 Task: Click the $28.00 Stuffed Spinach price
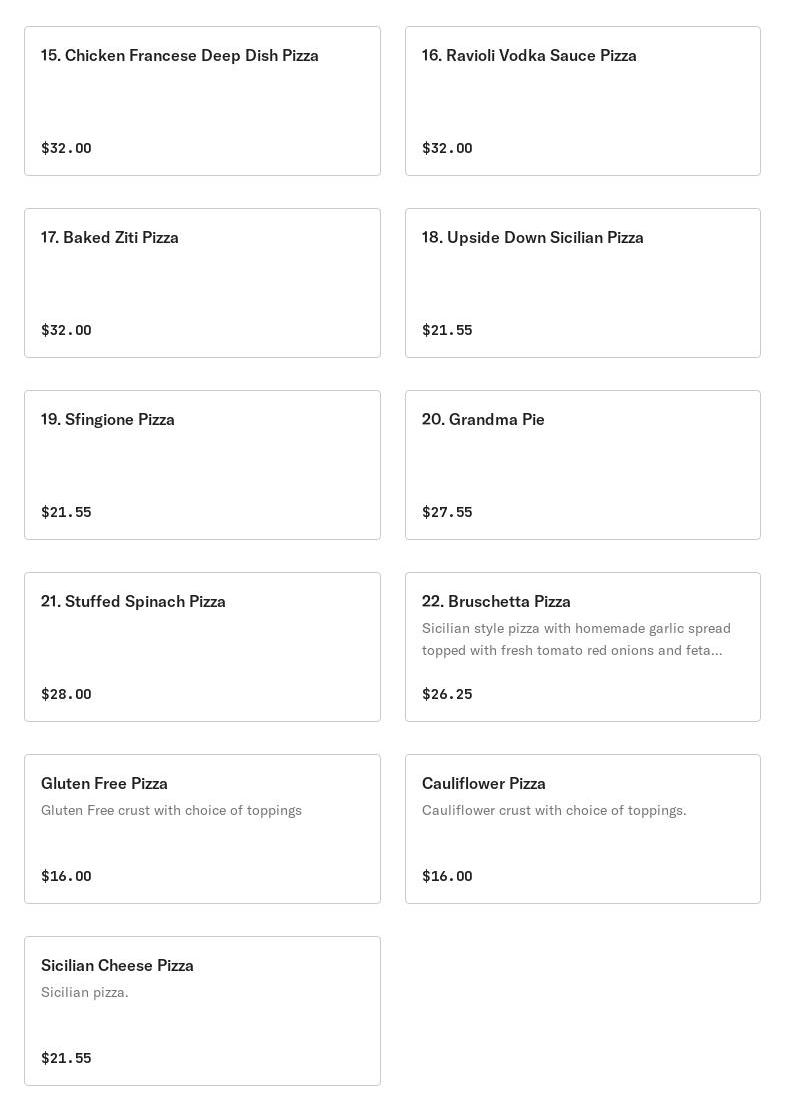tap(66, 694)
